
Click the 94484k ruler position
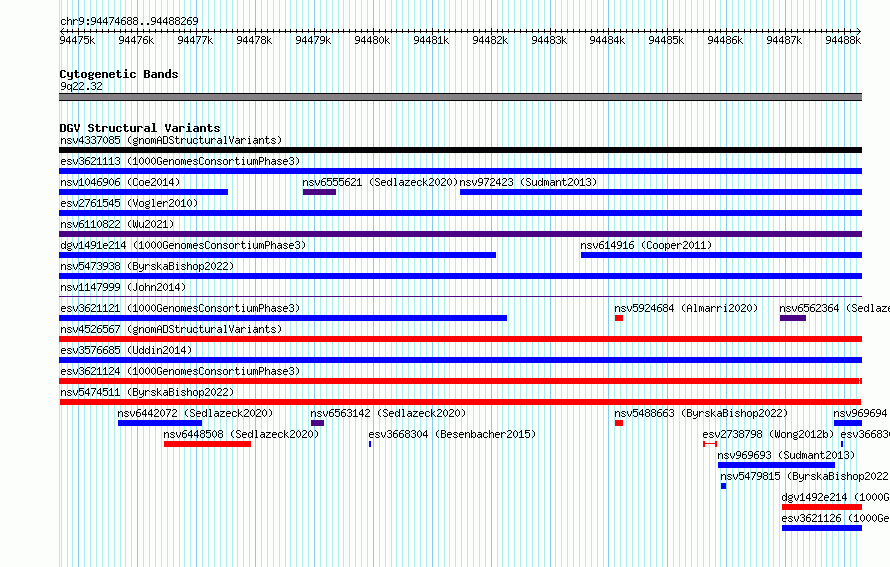pos(607,40)
